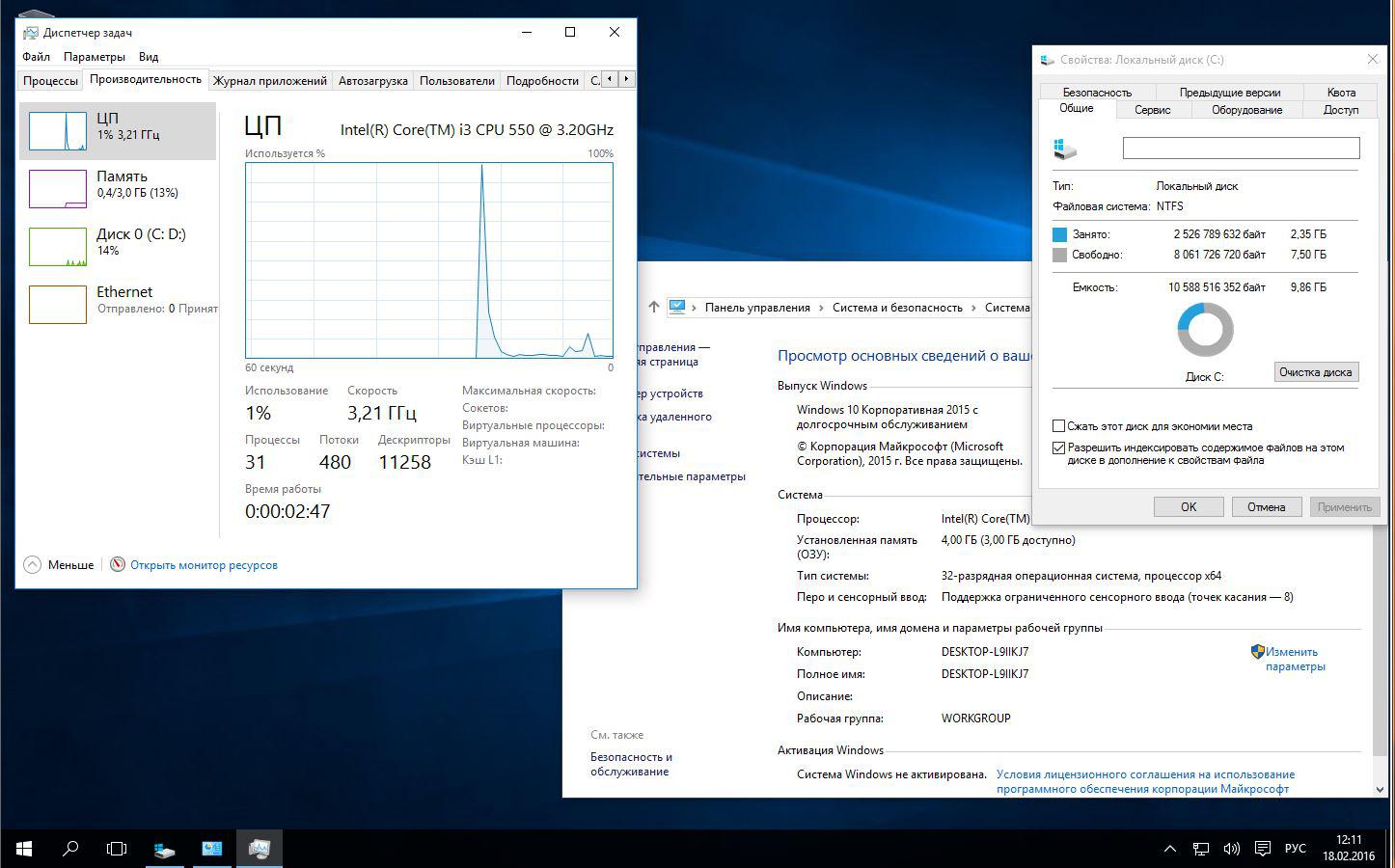The height and width of the screenshot is (868, 1395).
Task: Click the CPU usage graph area
Action: 429,260
